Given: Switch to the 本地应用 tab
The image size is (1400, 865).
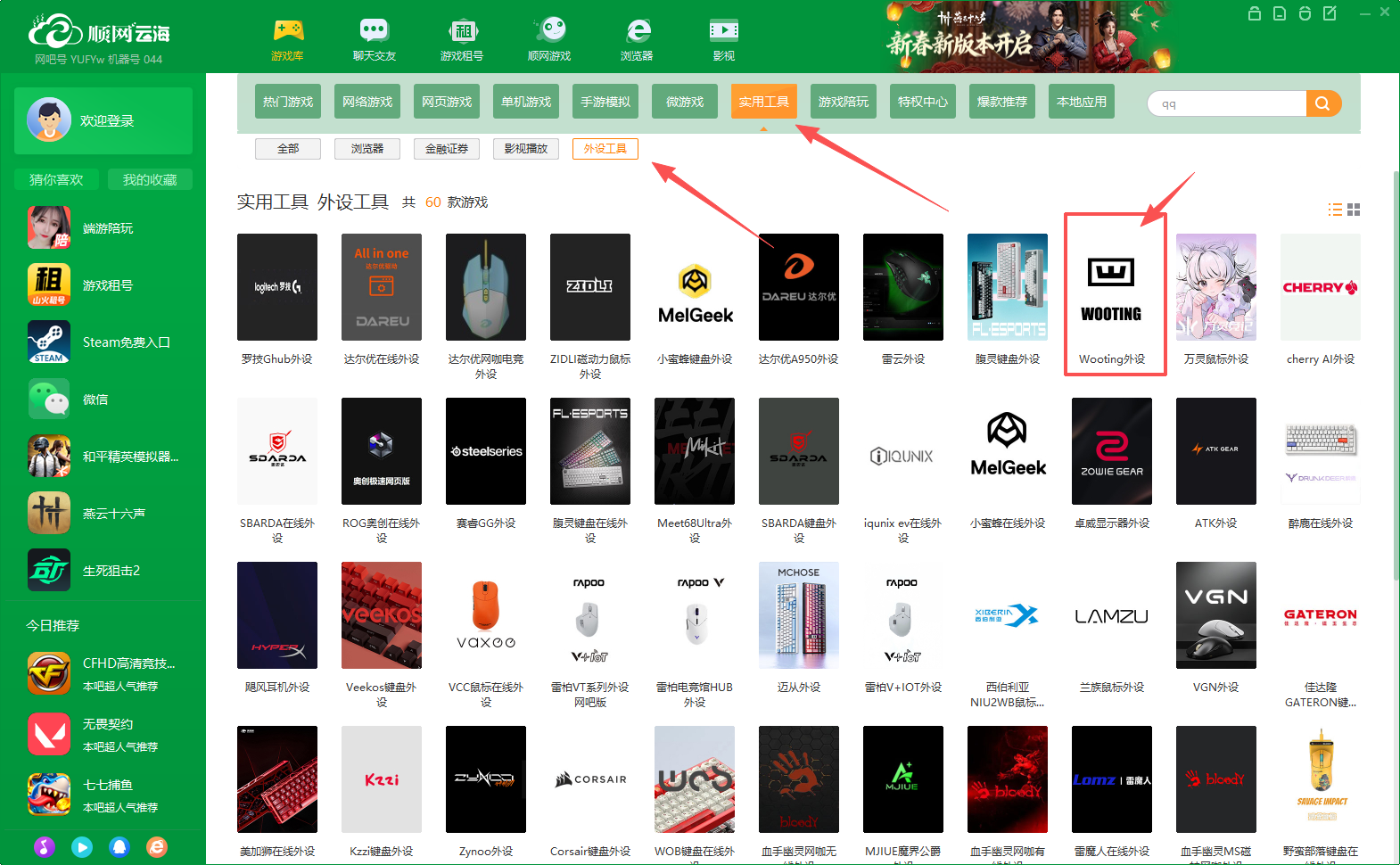Looking at the screenshot, I should [x=1081, y=102].
